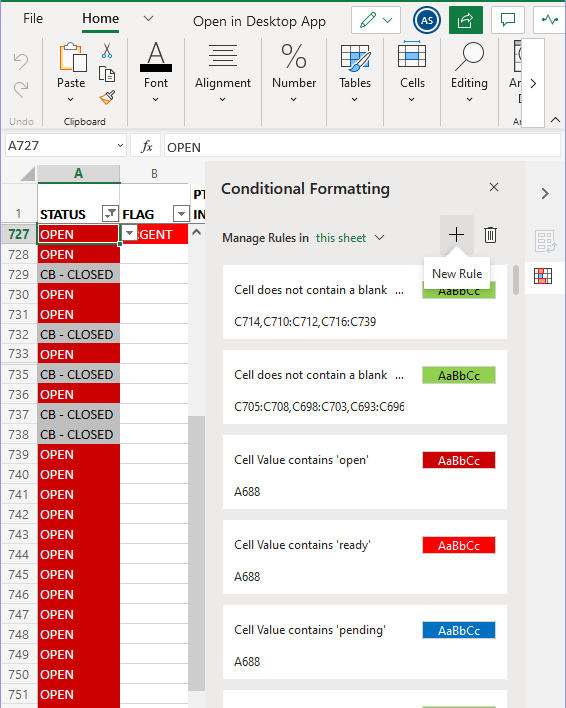Open the Editing mode pencil dropdown
The width and height of the screenshot is (566, 708).
click(376, 20)
